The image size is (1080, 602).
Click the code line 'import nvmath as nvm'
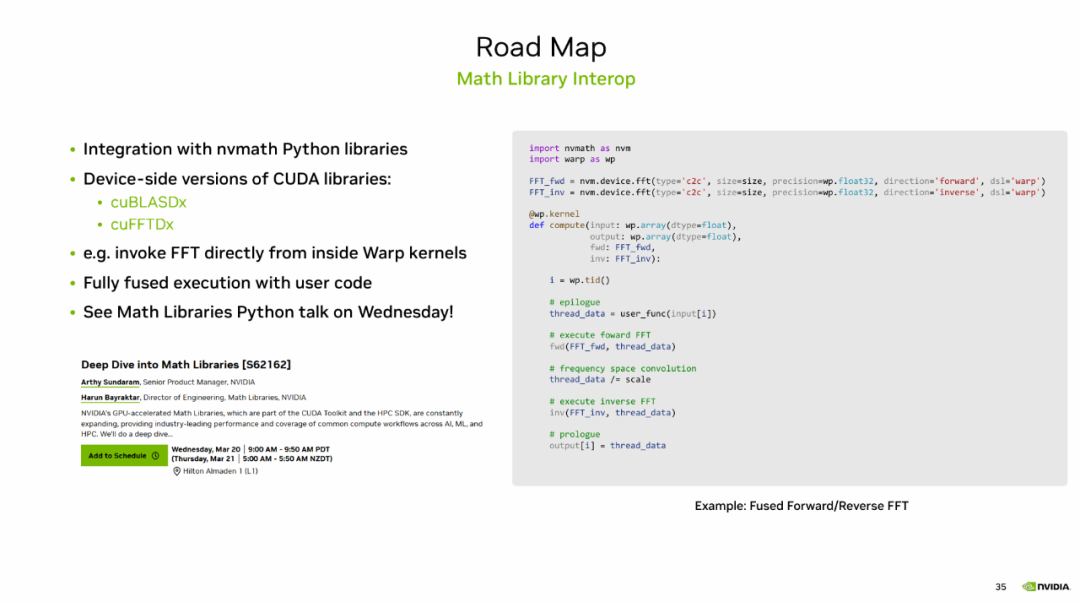tap(580, 148)
